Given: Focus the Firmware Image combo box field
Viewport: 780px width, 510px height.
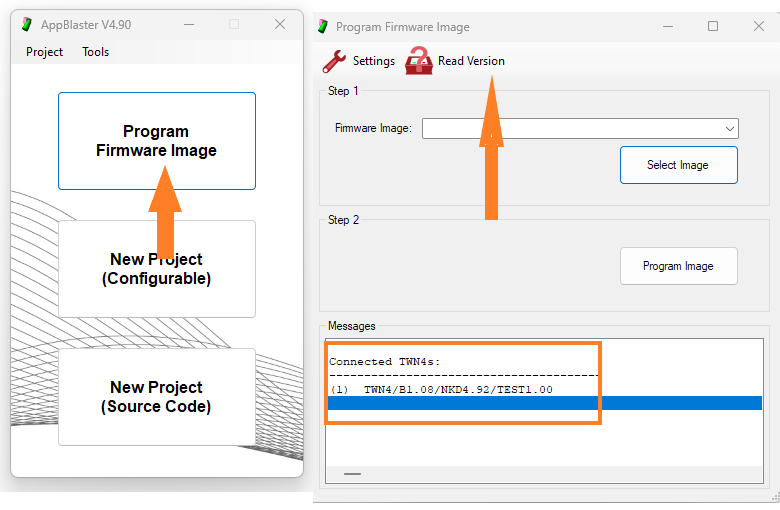Looking at the screenshot, I should [x=580, y=129].
